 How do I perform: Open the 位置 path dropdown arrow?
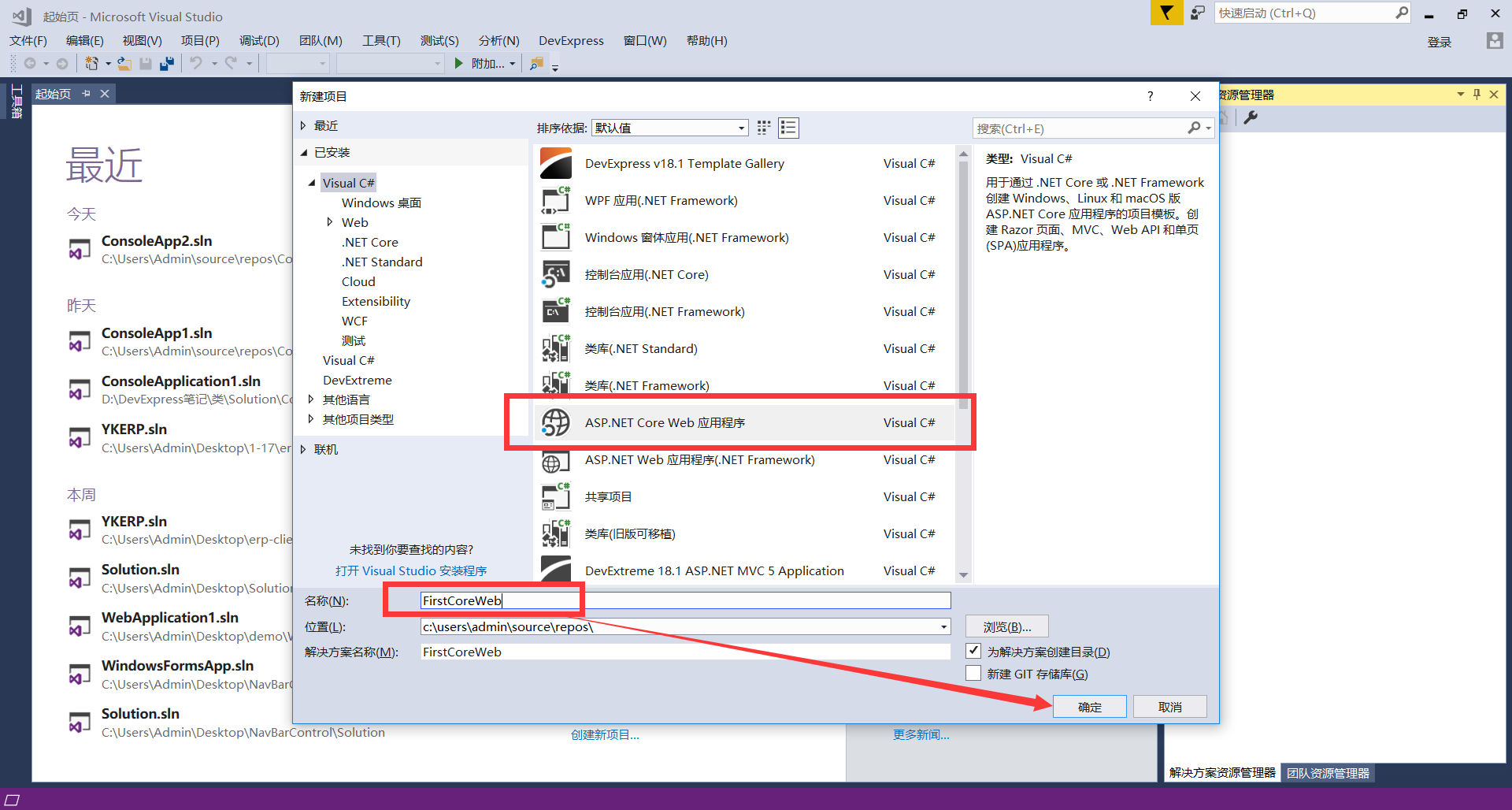click(943, 626)
